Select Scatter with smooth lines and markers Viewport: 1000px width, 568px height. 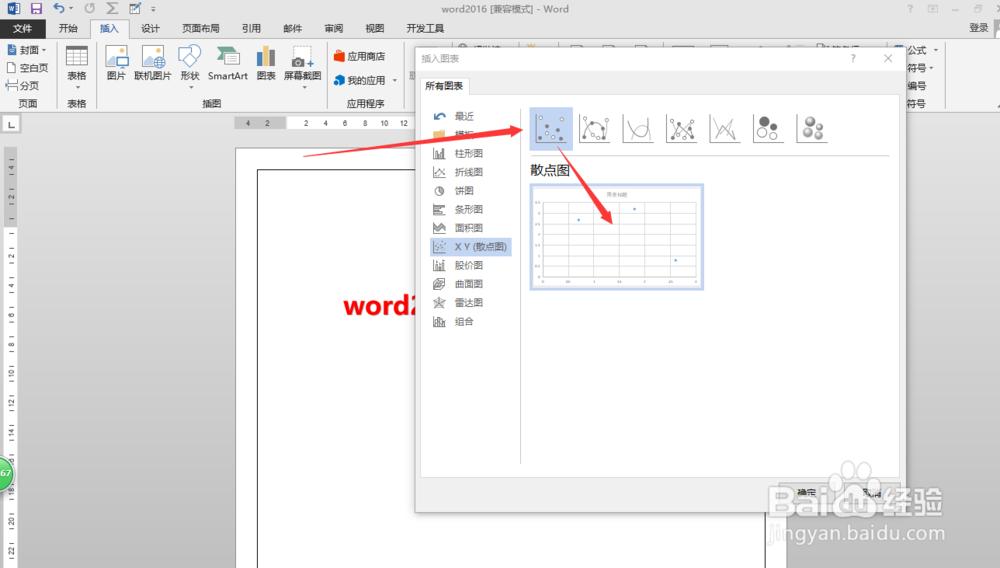tap(594, 129)
